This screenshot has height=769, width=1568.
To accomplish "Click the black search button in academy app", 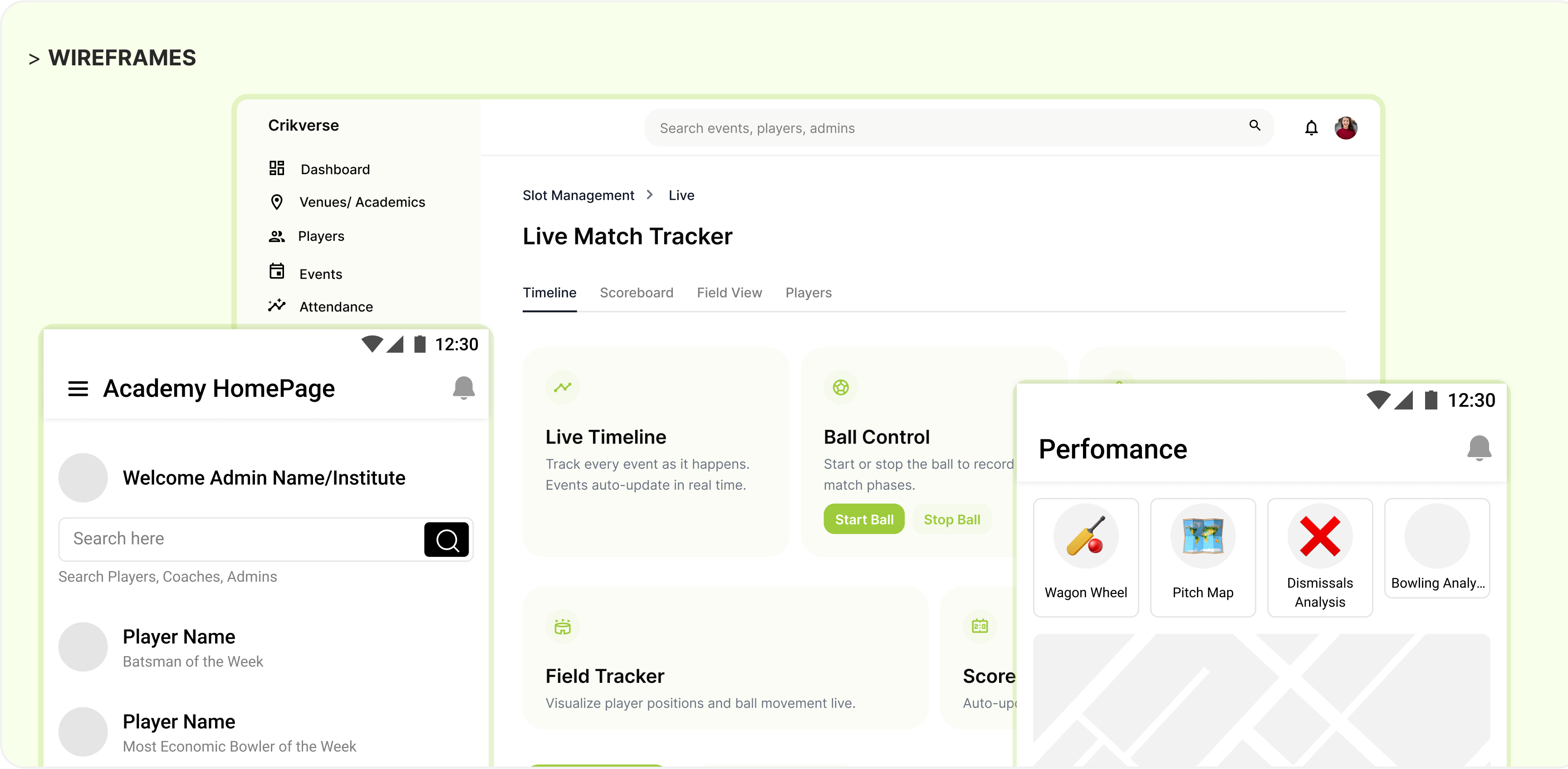I will coord(446,539).
